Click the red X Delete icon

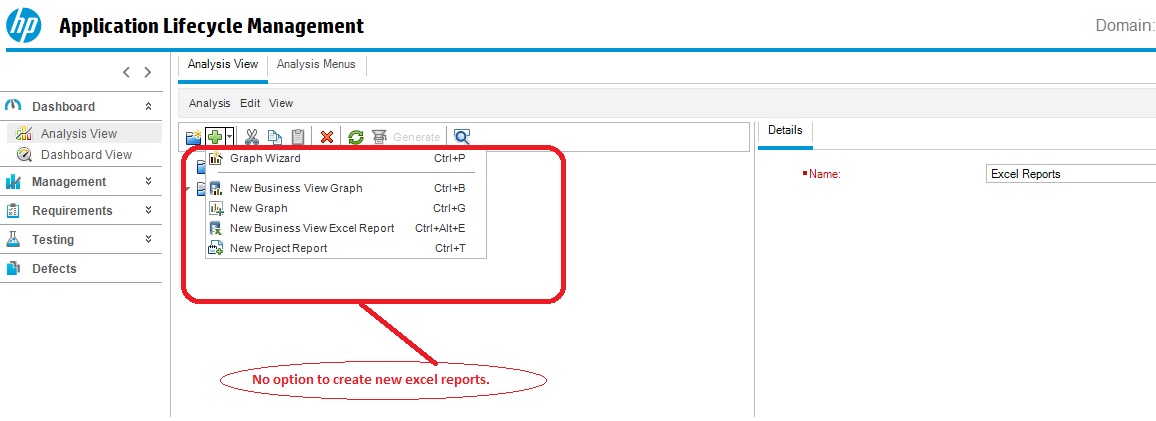pos(327,136)
